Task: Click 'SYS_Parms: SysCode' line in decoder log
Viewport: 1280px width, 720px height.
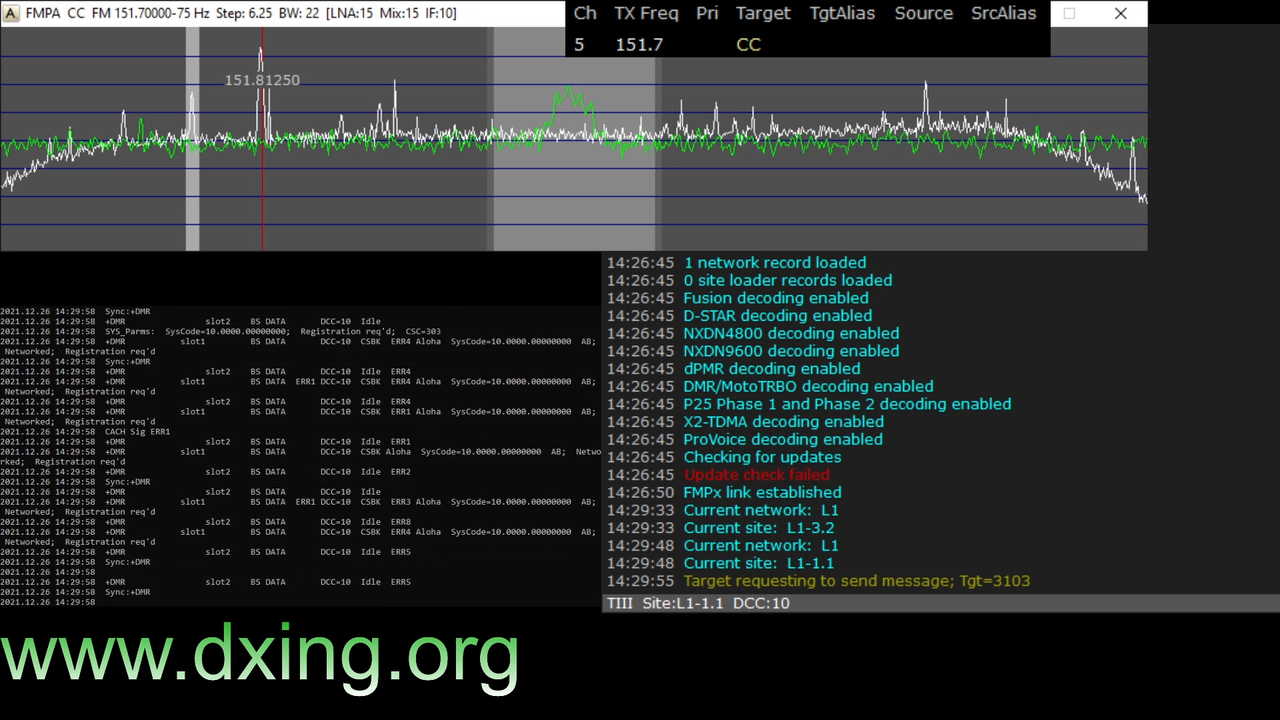Action: pyautogui.click(x=220, y=331)
